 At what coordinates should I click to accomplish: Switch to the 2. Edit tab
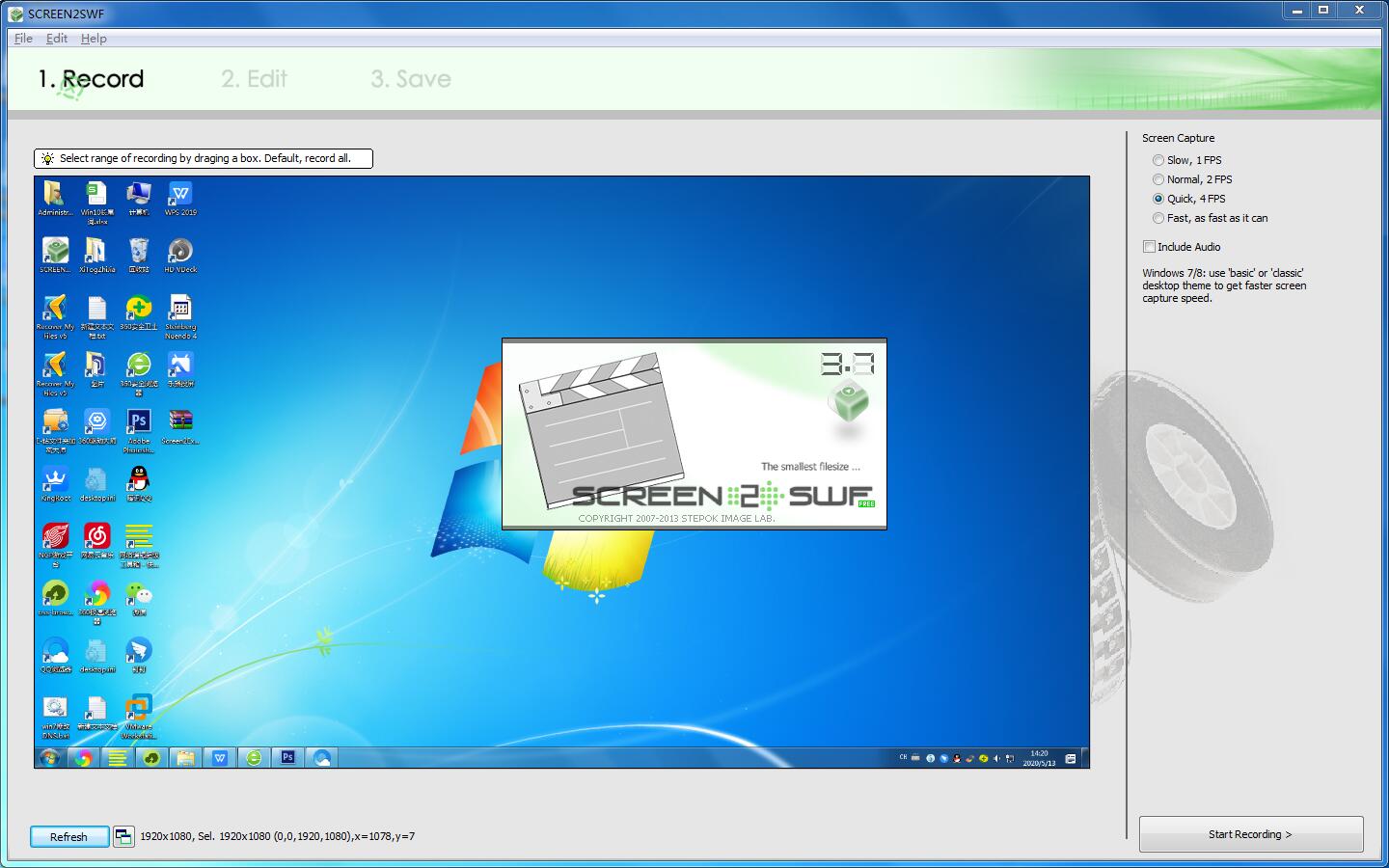(254, 79)
